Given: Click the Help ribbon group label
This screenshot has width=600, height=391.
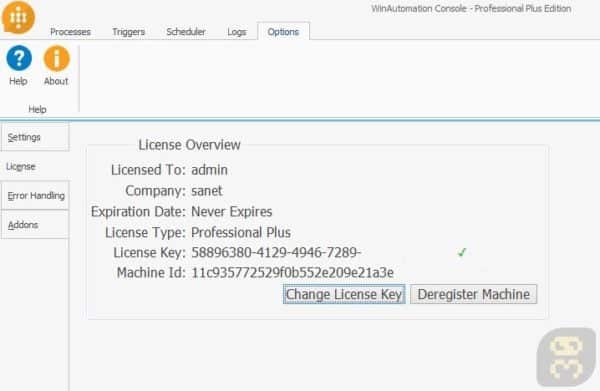Looking at the screenshot, I should point(38,109).
